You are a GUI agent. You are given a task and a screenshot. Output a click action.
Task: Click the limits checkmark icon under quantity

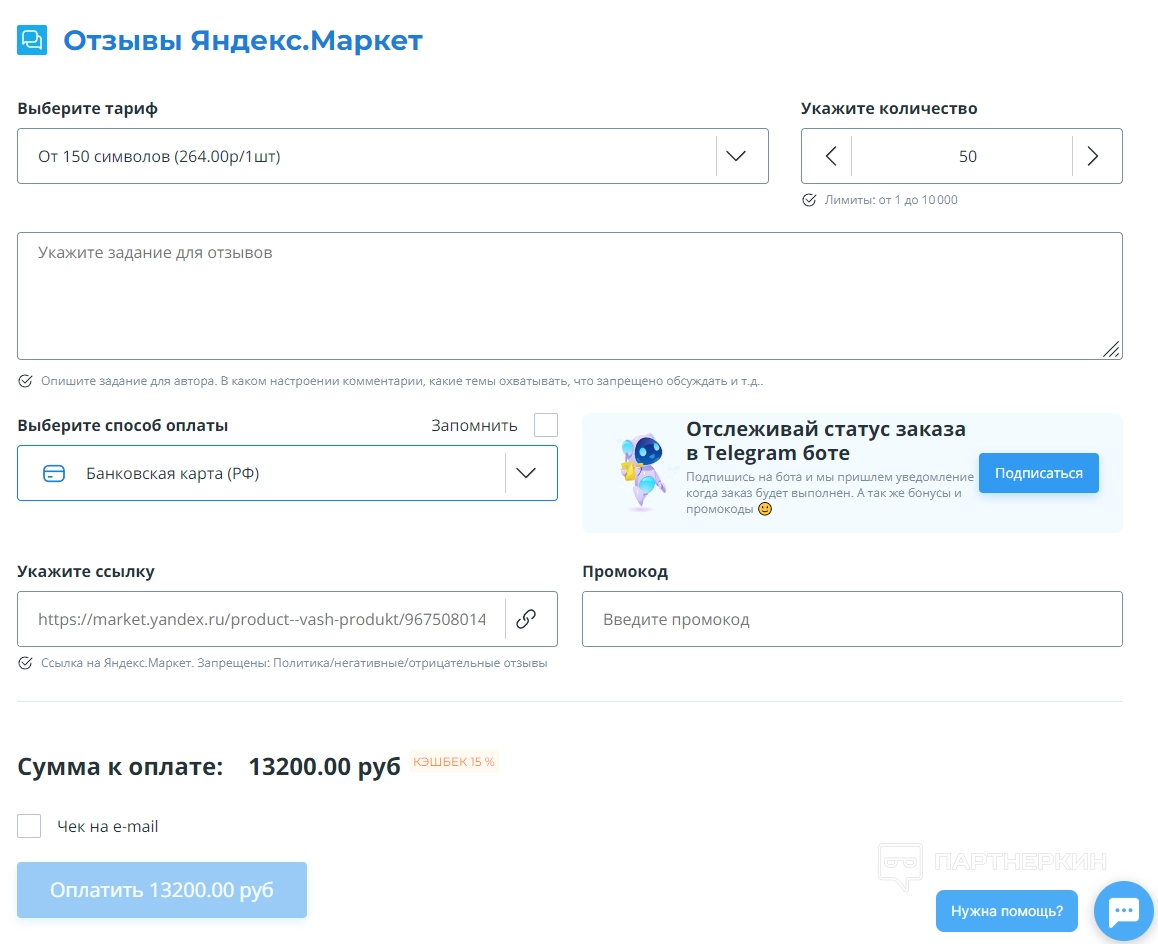(809, 200)
